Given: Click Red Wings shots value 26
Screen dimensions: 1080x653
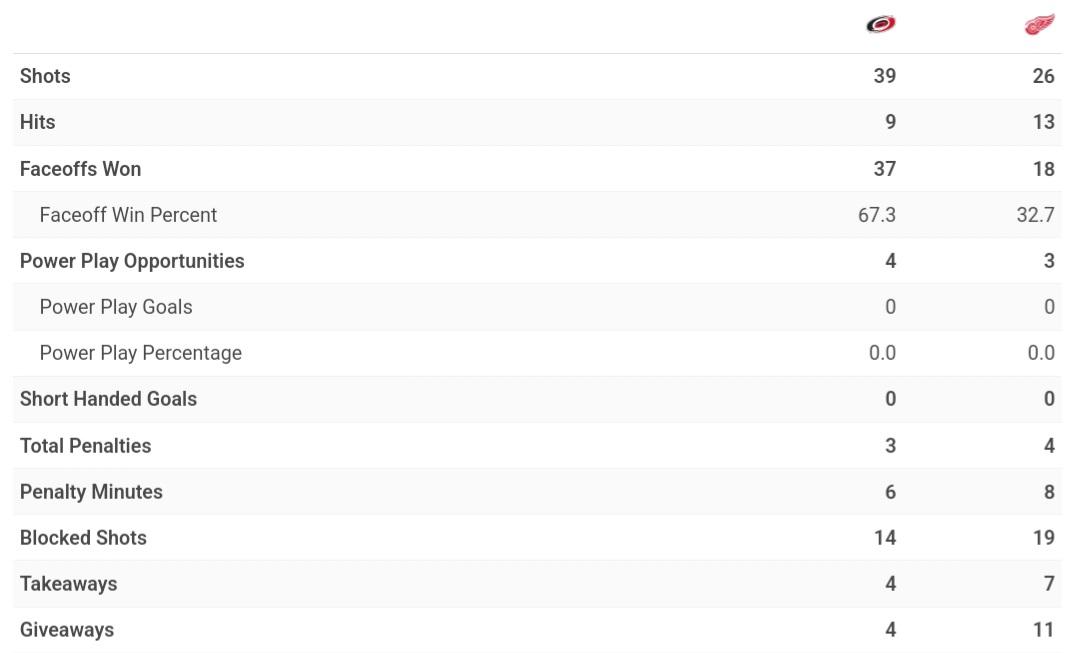Looking at the screenshot, I should coord(1043,76).
